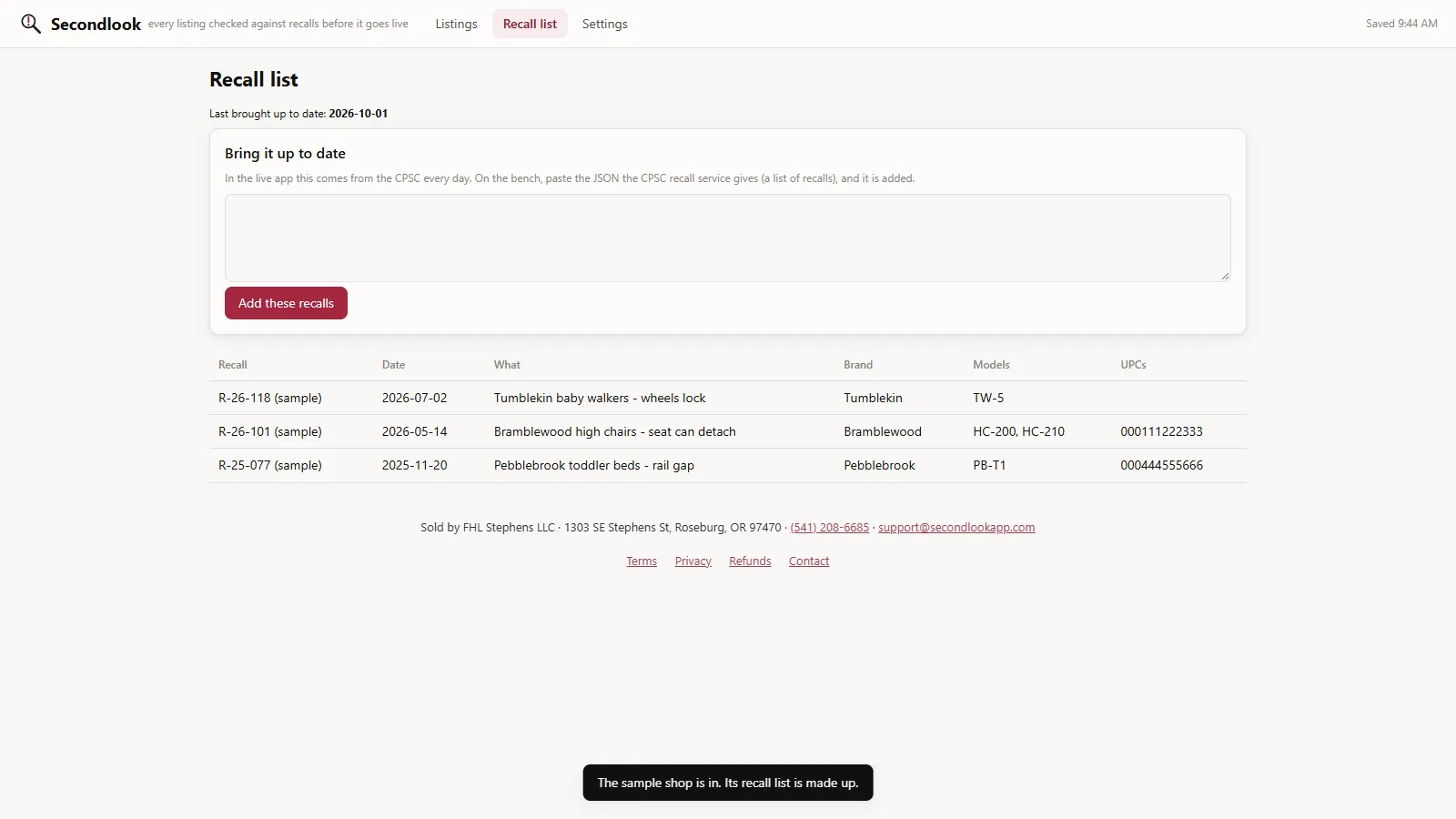This screenshot has width=1456, height=819.
Task: Select recall R-26-118 (sample)
Action: point(270,398)
